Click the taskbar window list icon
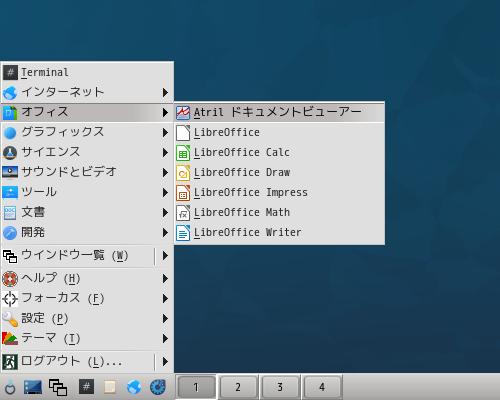 click(58, 387)
